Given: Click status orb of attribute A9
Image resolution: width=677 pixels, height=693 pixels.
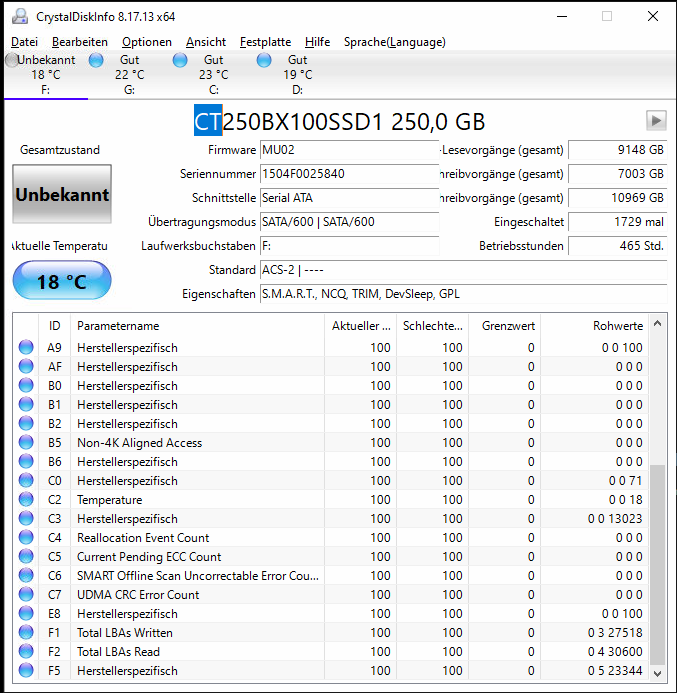Looking at the screenshot, I should (x=26, y=347).
